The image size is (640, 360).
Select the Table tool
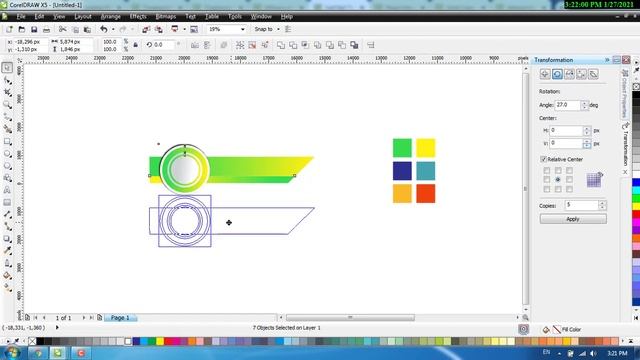click(x=7, y=202)
